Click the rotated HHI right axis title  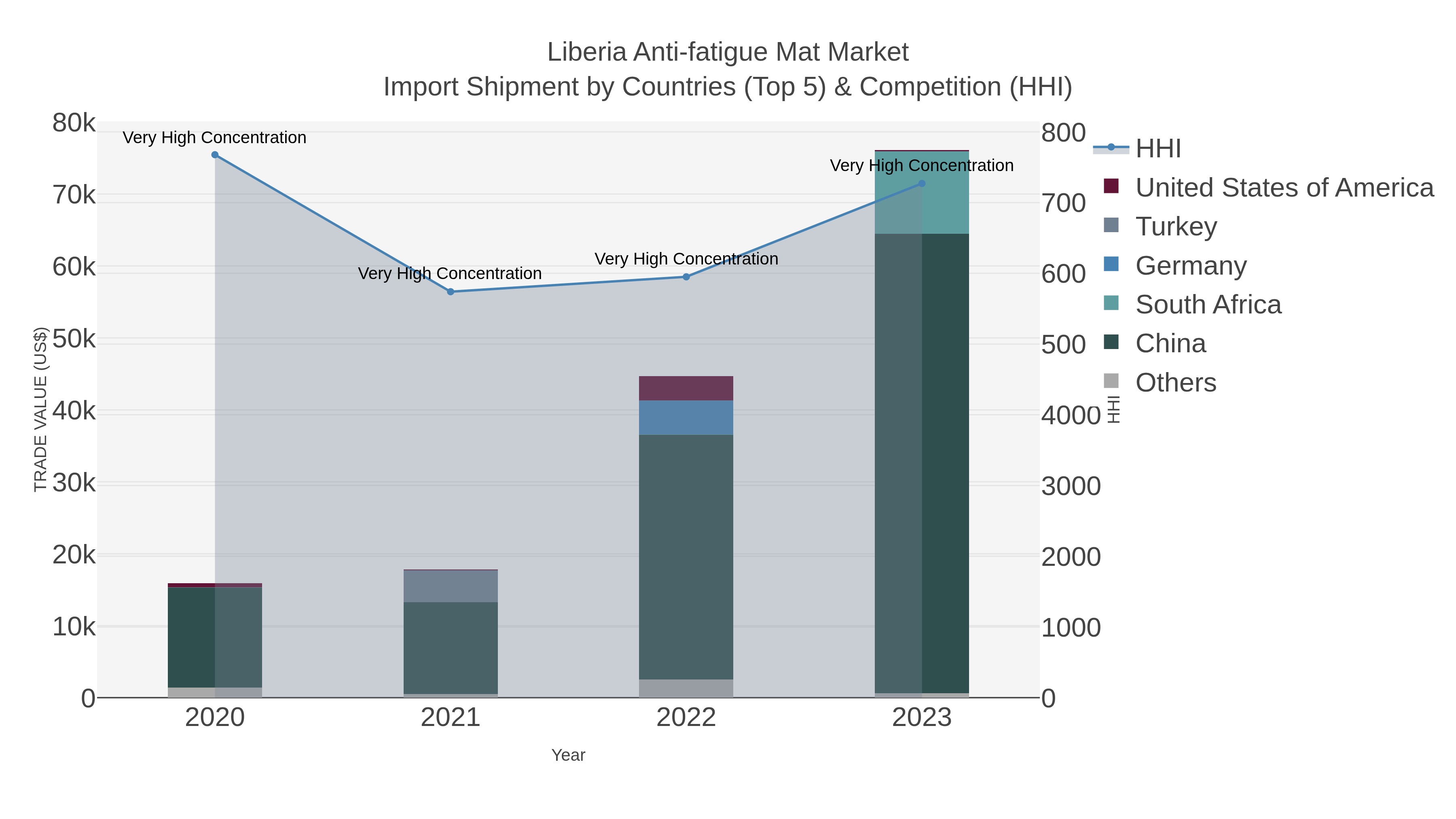1113,410
